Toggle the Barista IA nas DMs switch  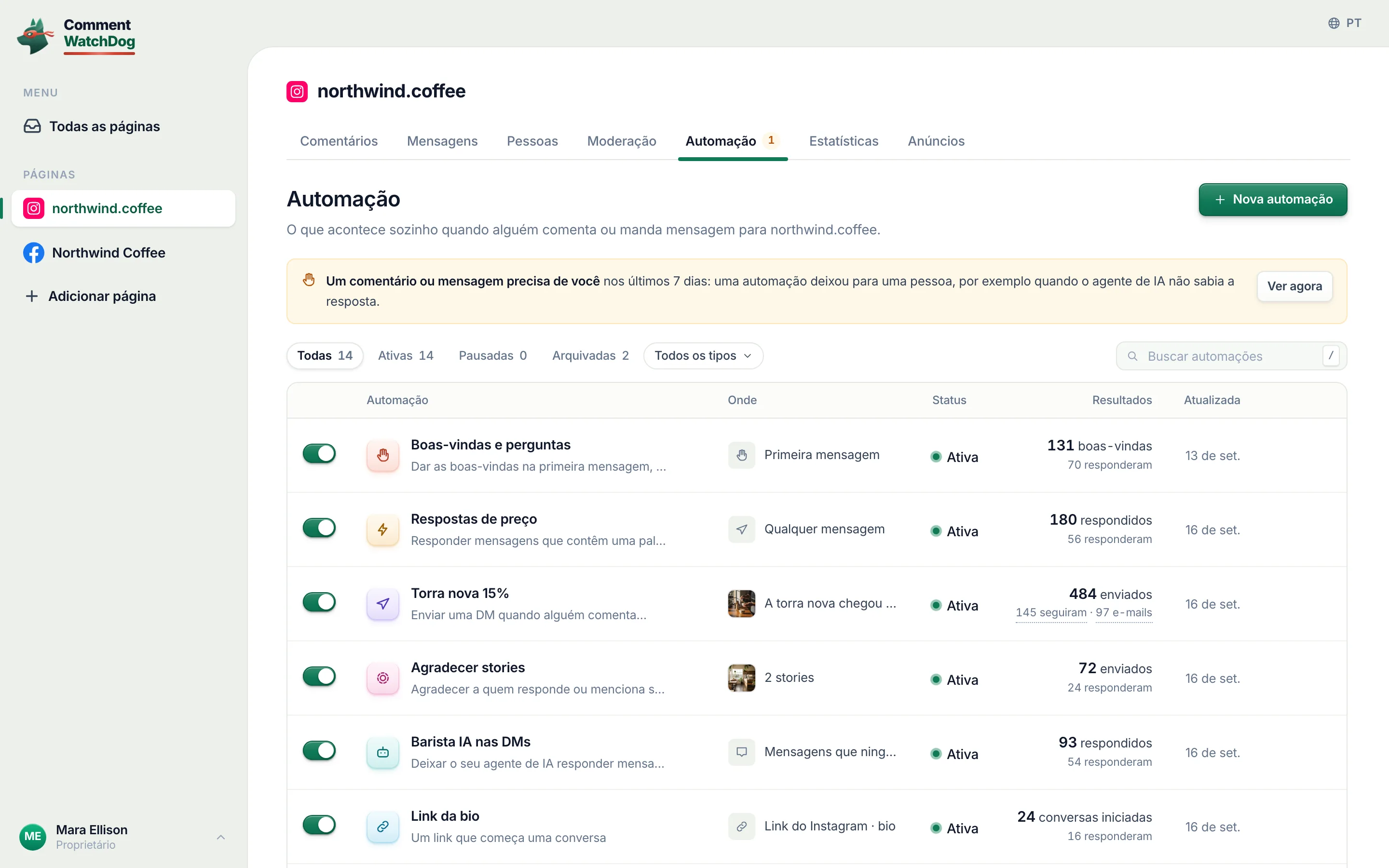pos(319,750)
